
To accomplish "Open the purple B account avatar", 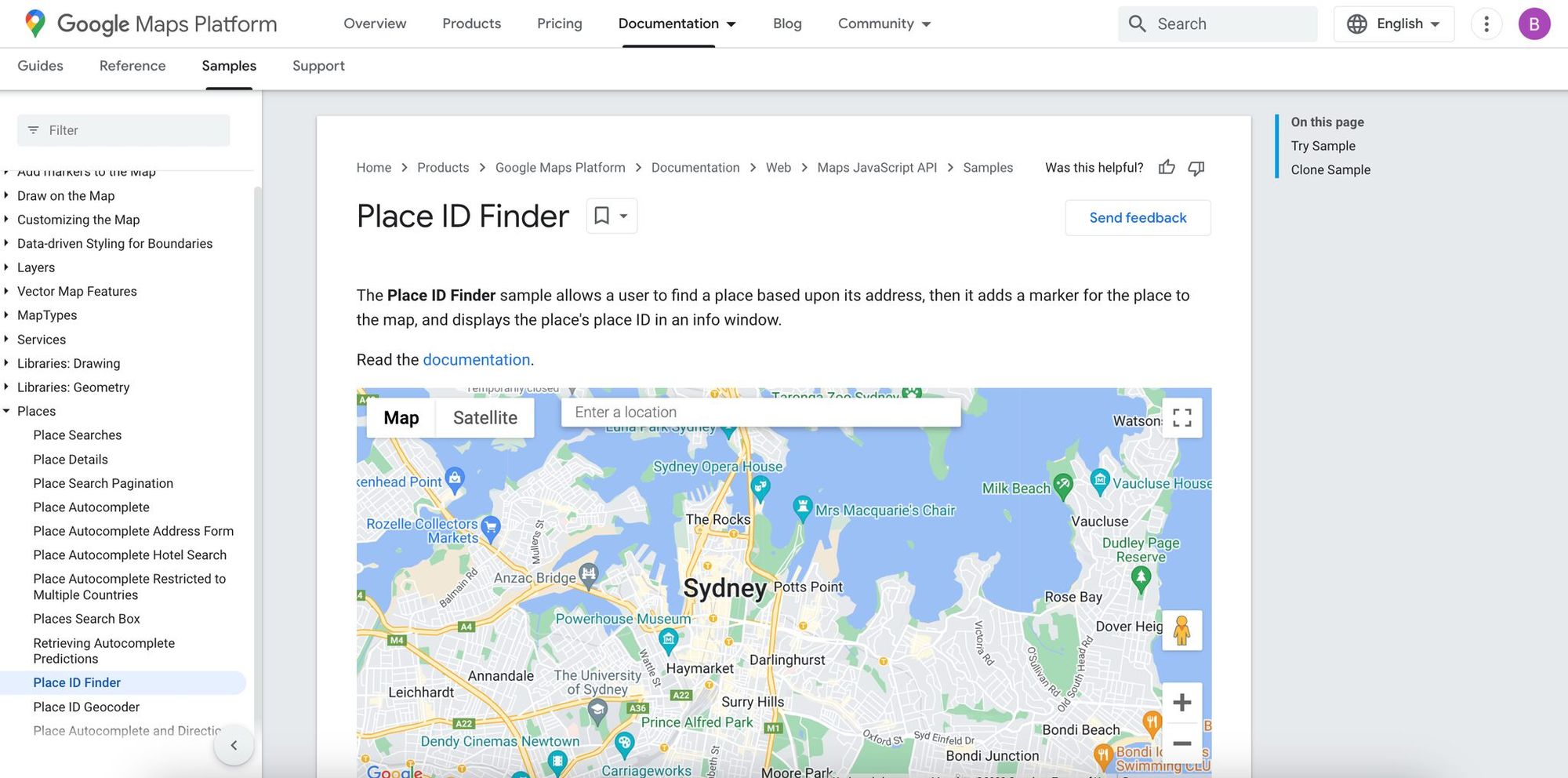I will (x=1534, y=24).
